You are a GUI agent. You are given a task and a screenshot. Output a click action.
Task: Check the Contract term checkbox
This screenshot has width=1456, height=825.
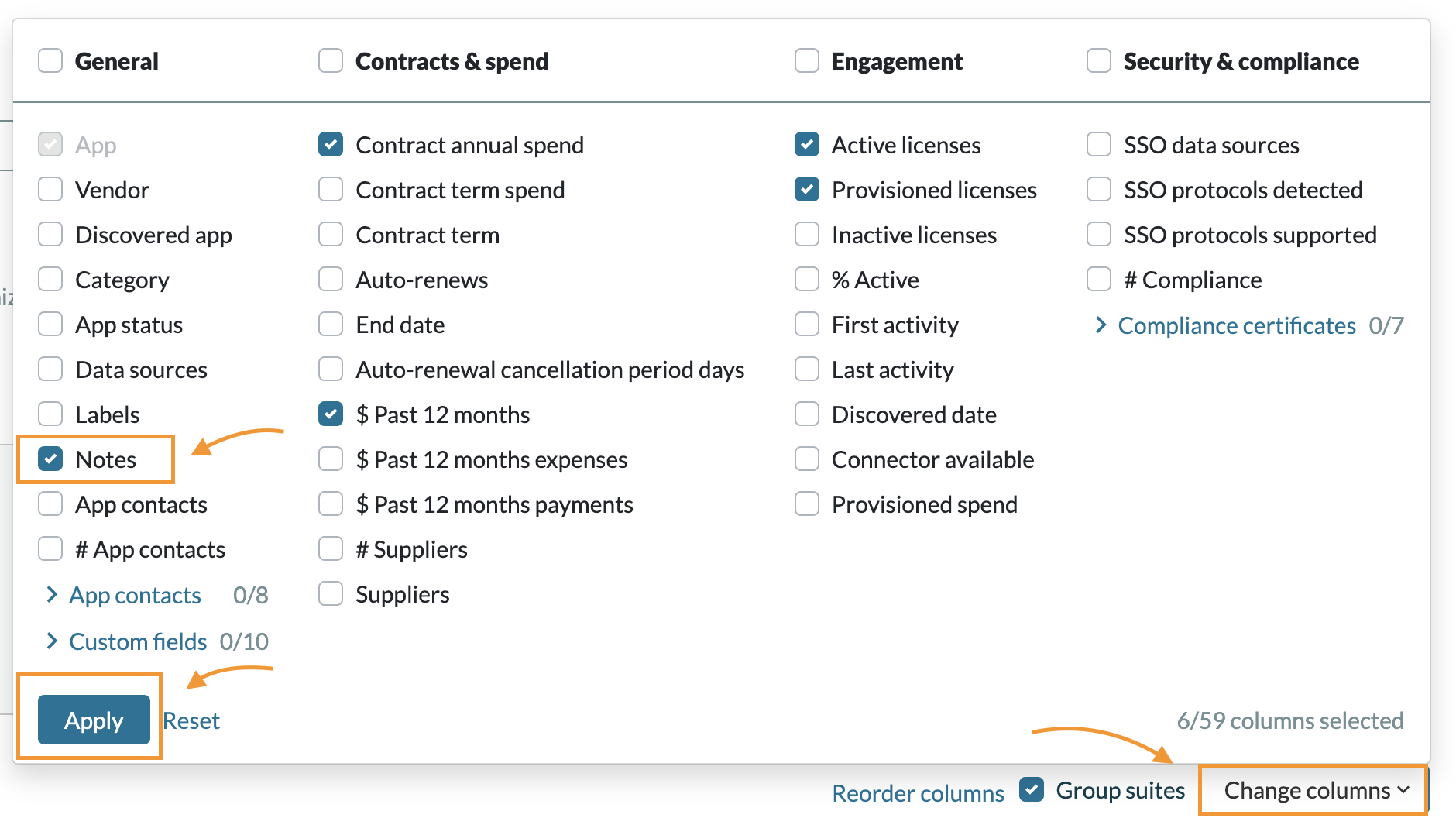(330, 234)
